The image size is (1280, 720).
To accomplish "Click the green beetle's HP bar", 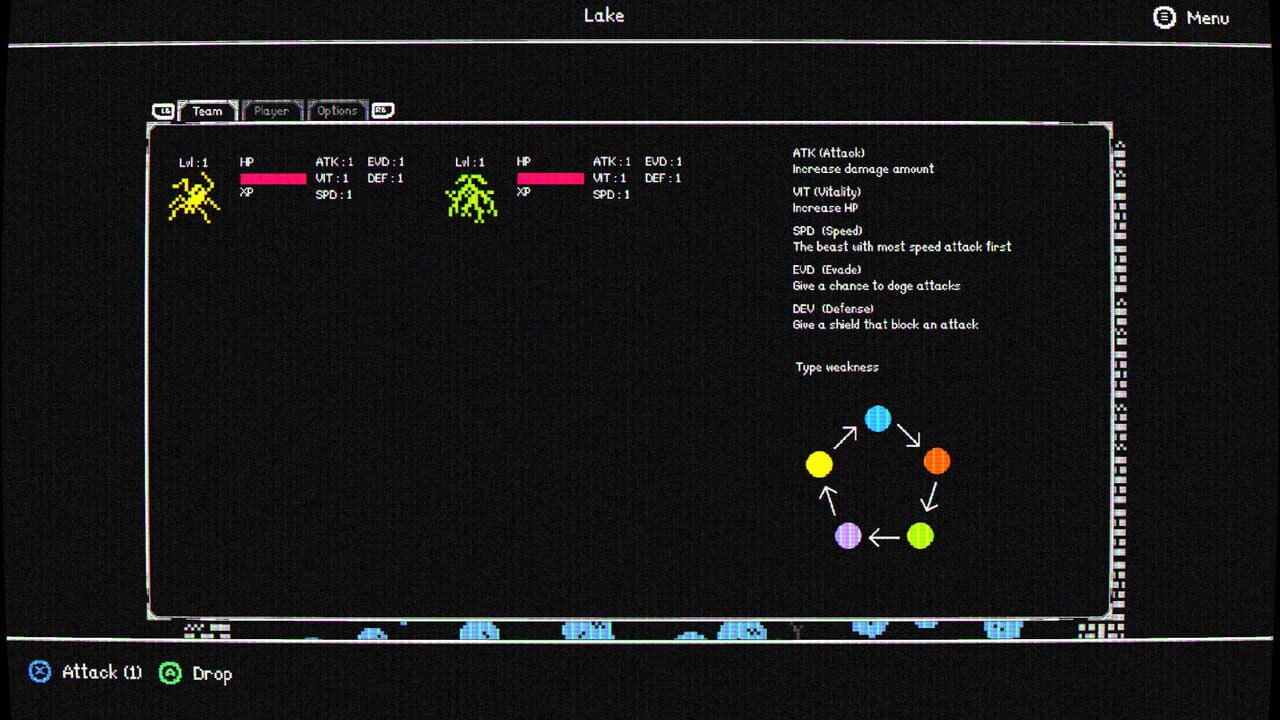I will (550, 178).
